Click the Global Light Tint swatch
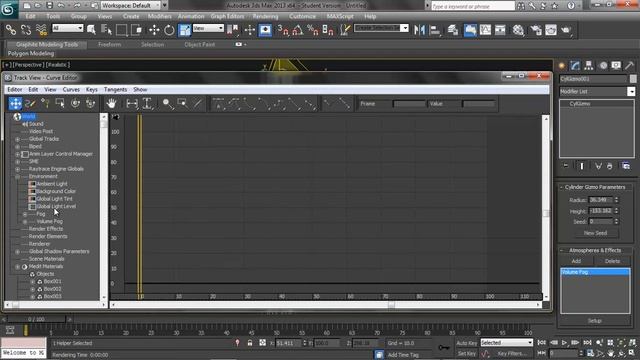The width and height of the screenshot is (640, 360). pos(32,199)
